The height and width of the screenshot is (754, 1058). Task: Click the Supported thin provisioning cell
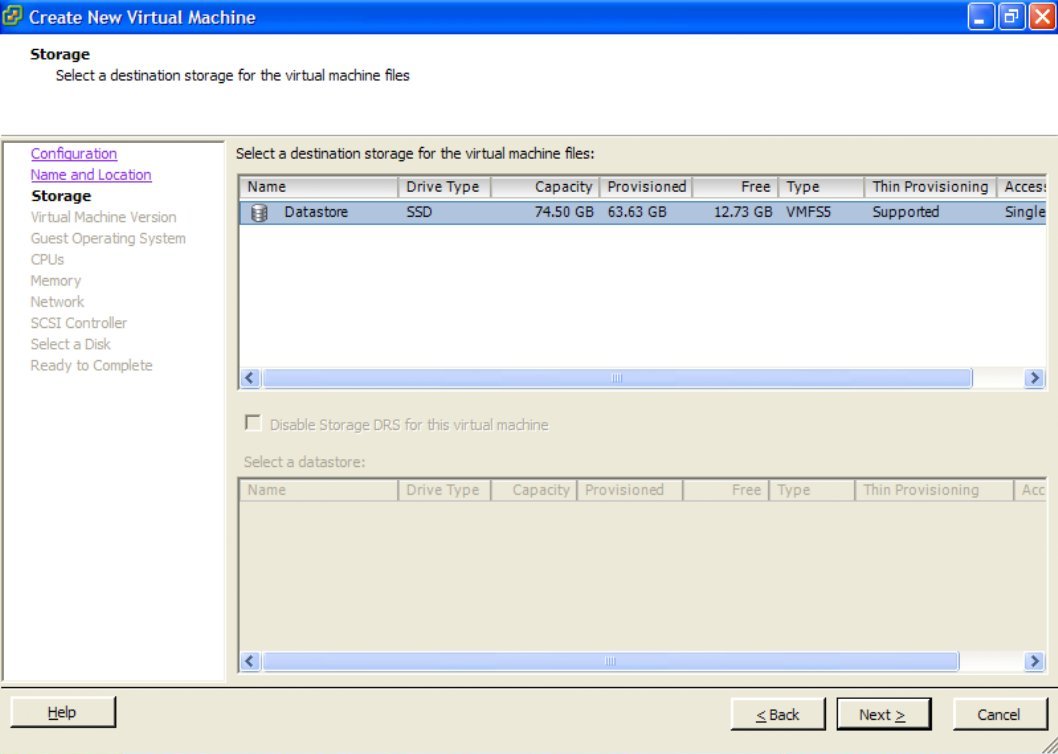906,212
